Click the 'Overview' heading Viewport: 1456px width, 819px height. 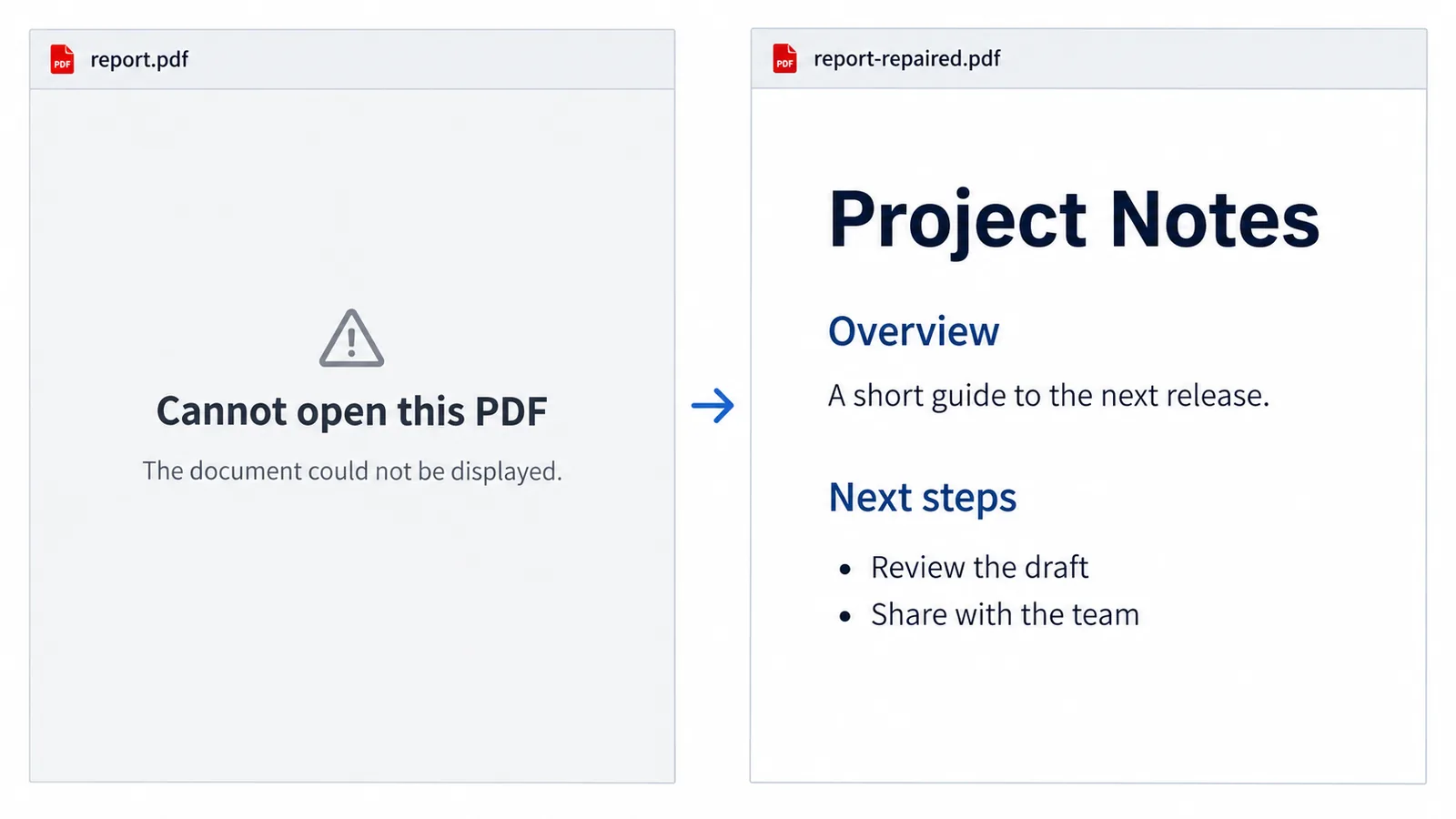[x=914, y=331]
